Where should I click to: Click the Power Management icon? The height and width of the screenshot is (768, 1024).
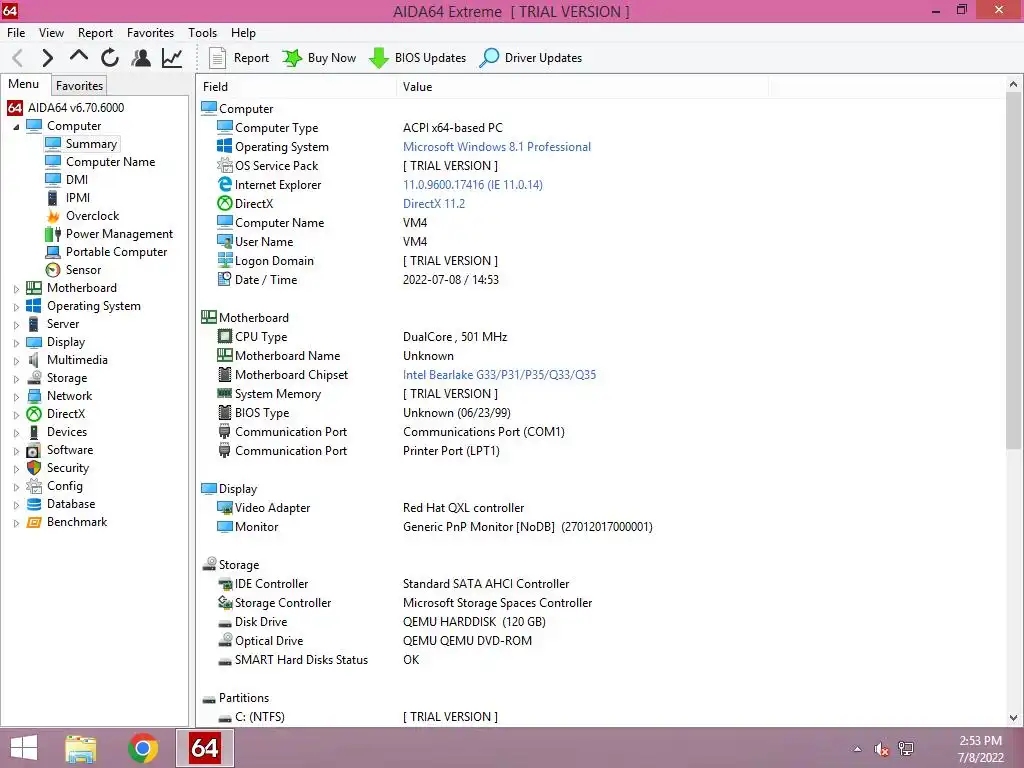[x=53, y=234]
